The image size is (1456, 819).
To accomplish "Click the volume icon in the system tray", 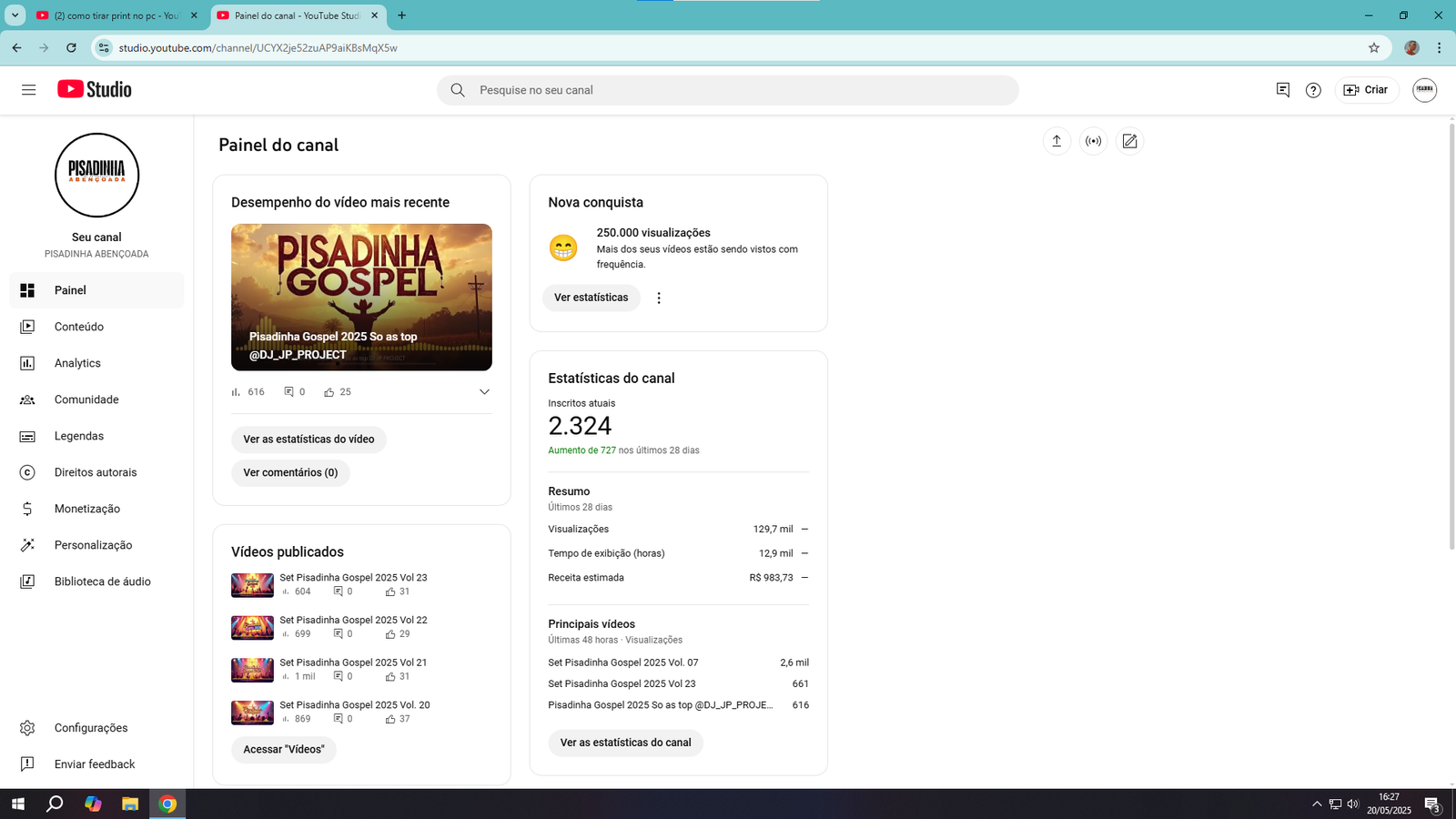I will [1353, 804].
